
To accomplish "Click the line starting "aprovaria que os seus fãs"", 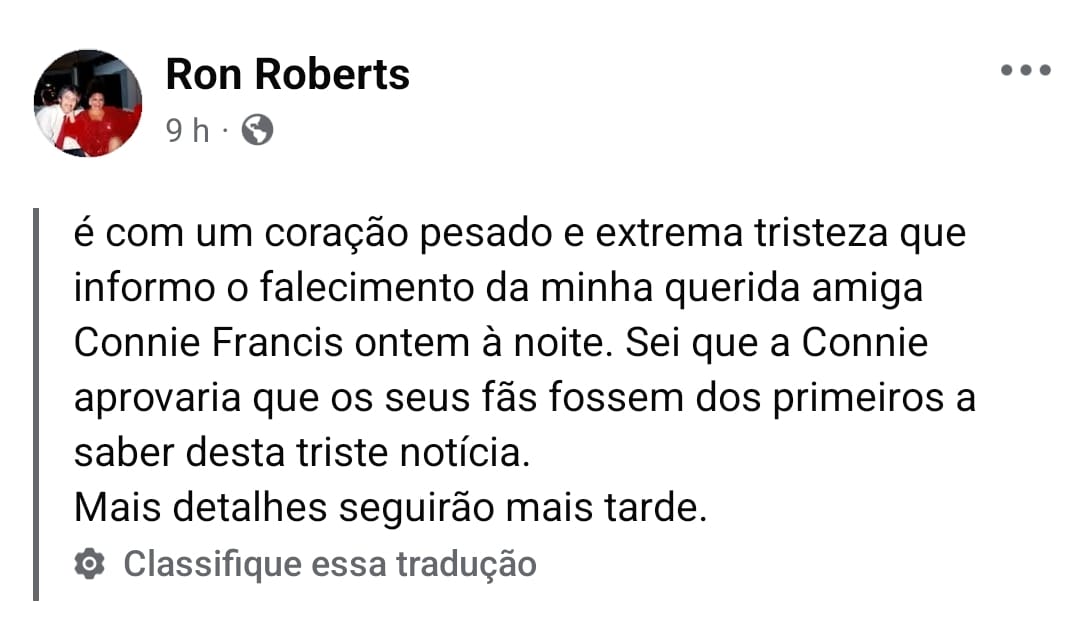I will pyautogui.click(x=525, y=399).
